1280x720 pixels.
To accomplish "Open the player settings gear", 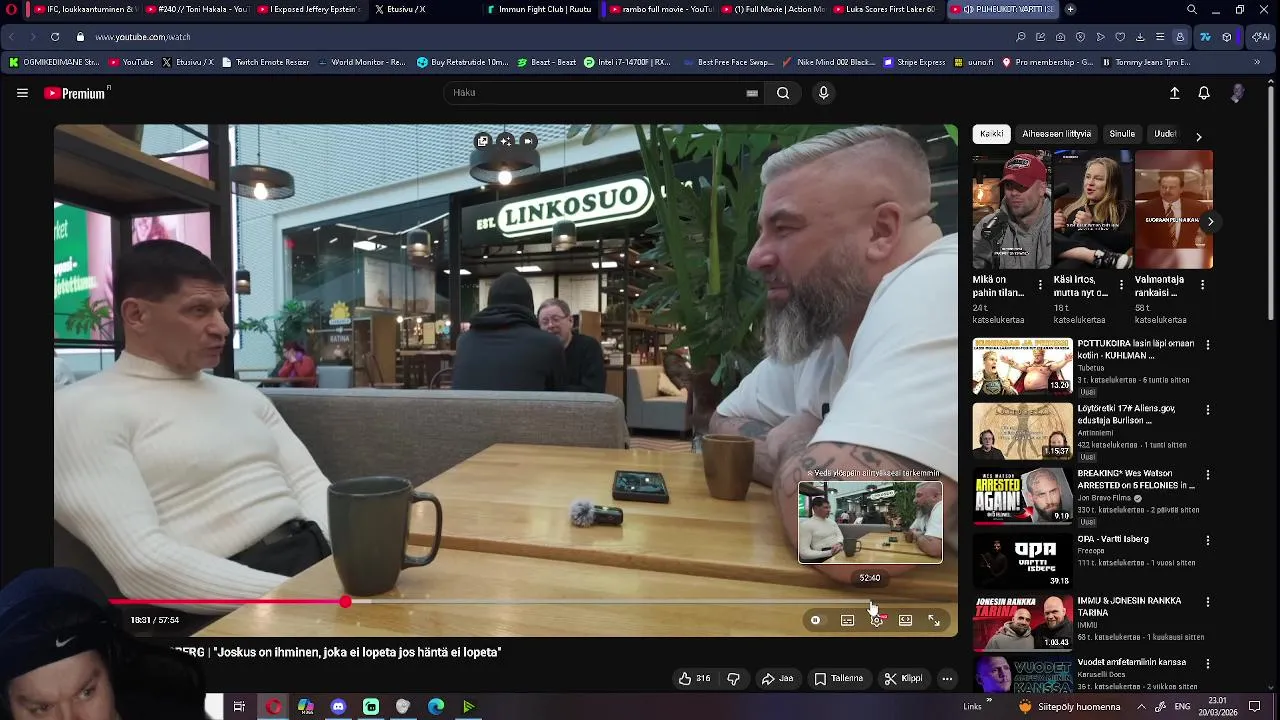I will [x=877, y=621].
